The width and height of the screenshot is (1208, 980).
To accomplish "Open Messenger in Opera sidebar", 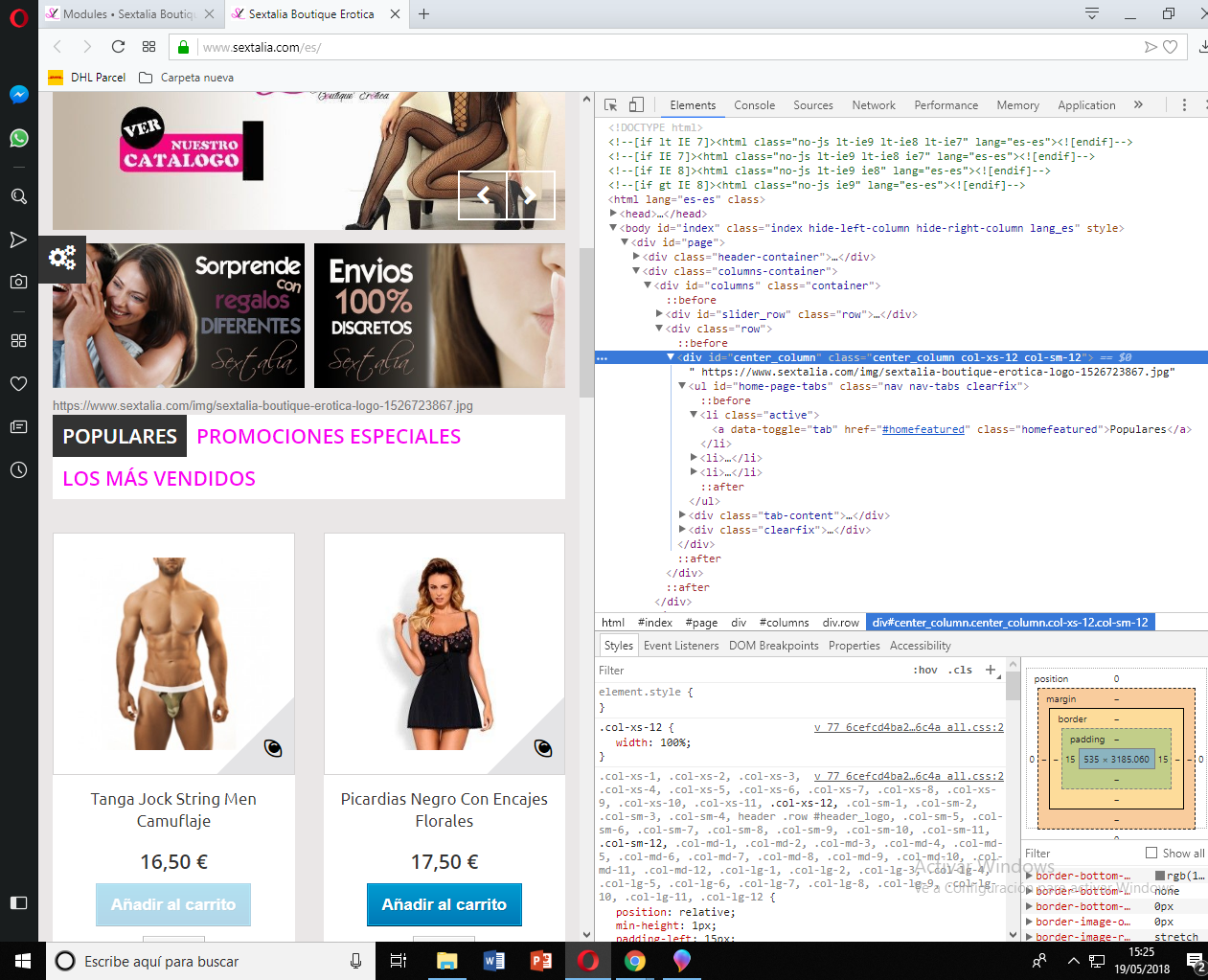I will pyautogui.click(x=18, y=95).
